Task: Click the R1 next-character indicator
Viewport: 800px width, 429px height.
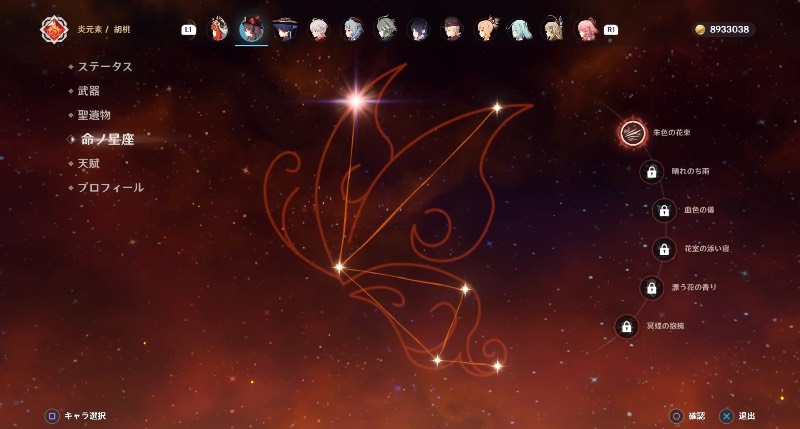Action: pos(611,30)
